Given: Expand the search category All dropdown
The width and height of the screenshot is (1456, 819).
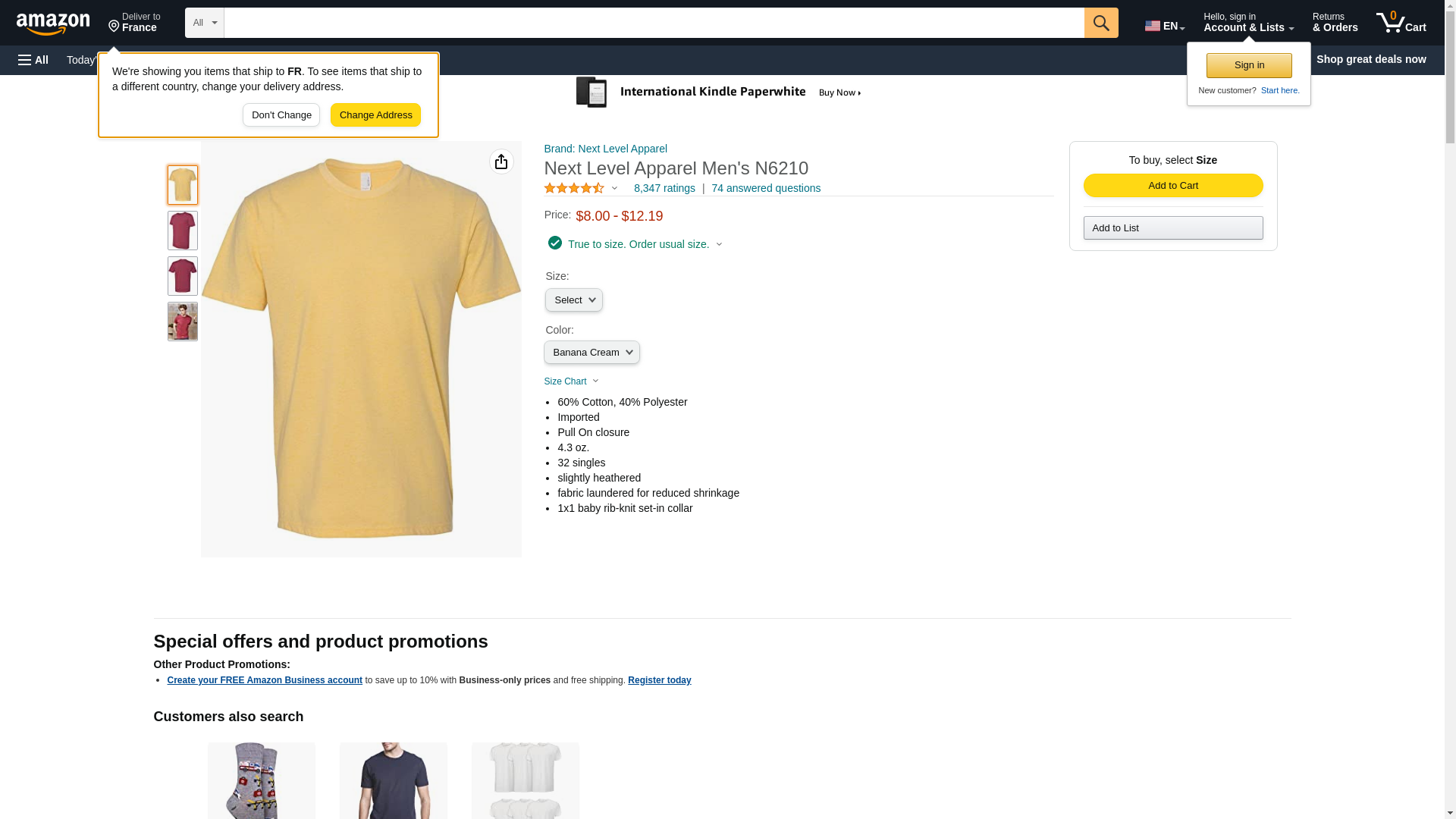Looking at the screenshot, I should (204, 23).
